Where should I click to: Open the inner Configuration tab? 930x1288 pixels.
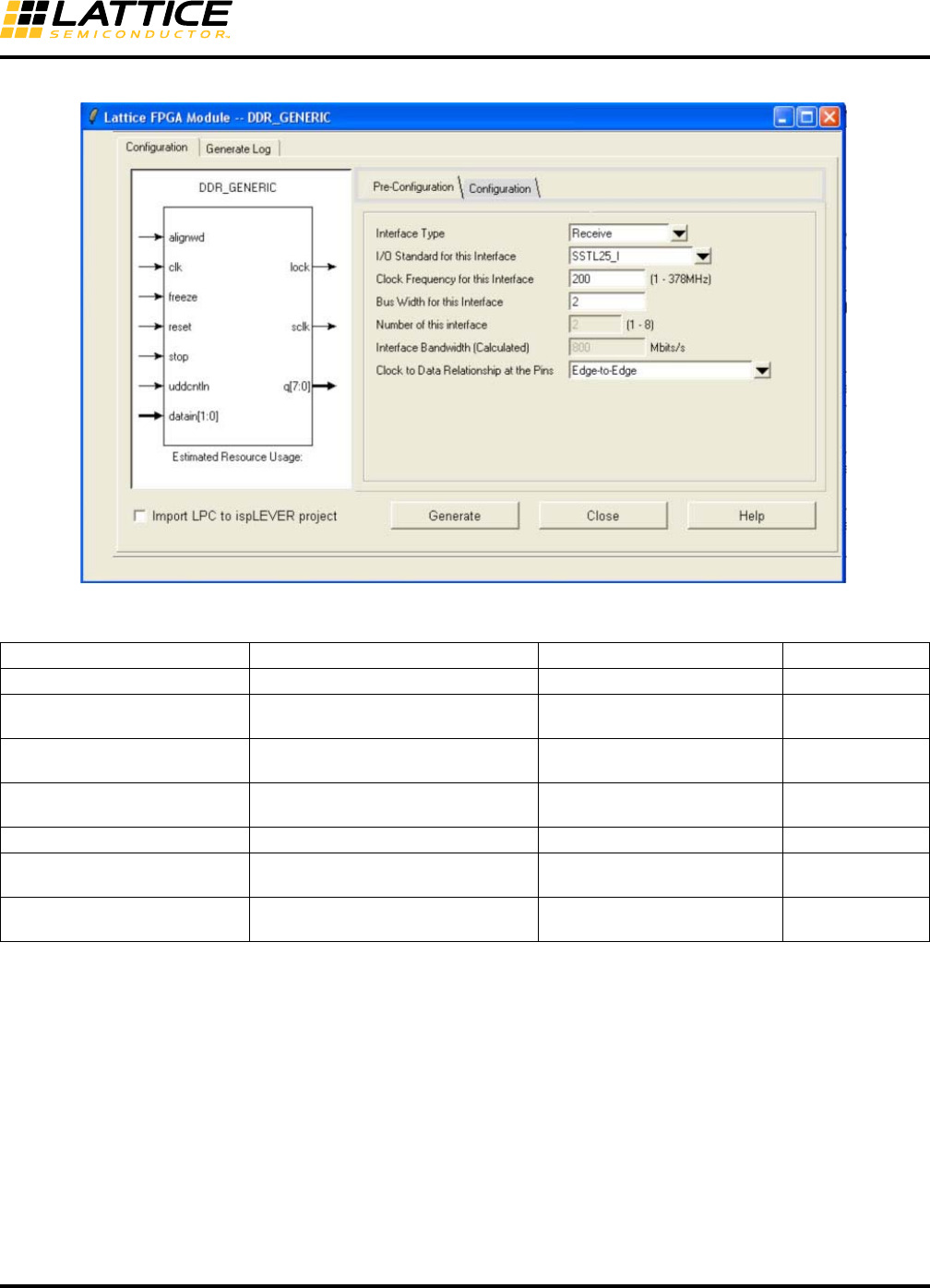click(x=499, y=188)
